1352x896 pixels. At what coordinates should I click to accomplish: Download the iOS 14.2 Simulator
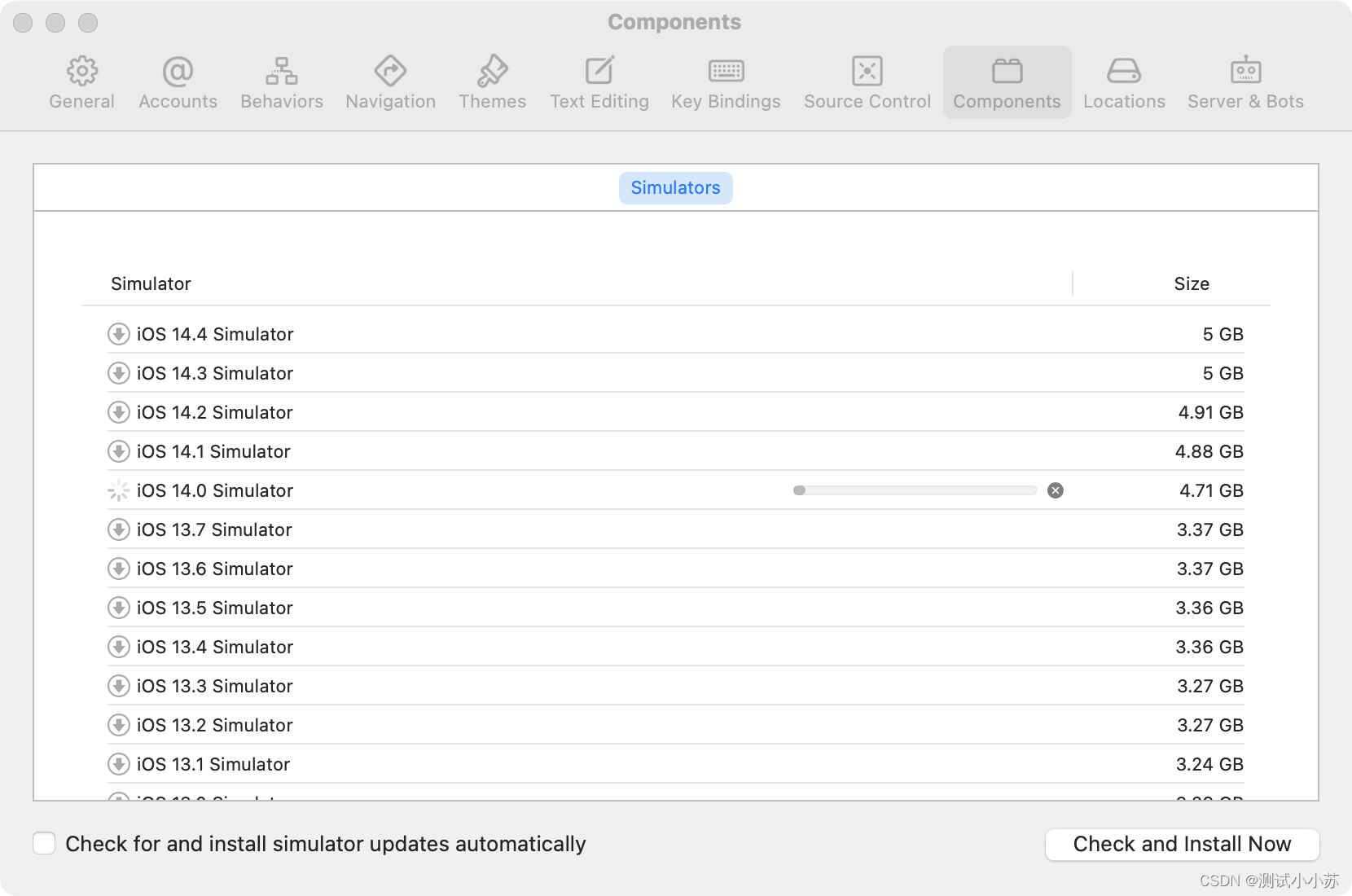[119, 412]
